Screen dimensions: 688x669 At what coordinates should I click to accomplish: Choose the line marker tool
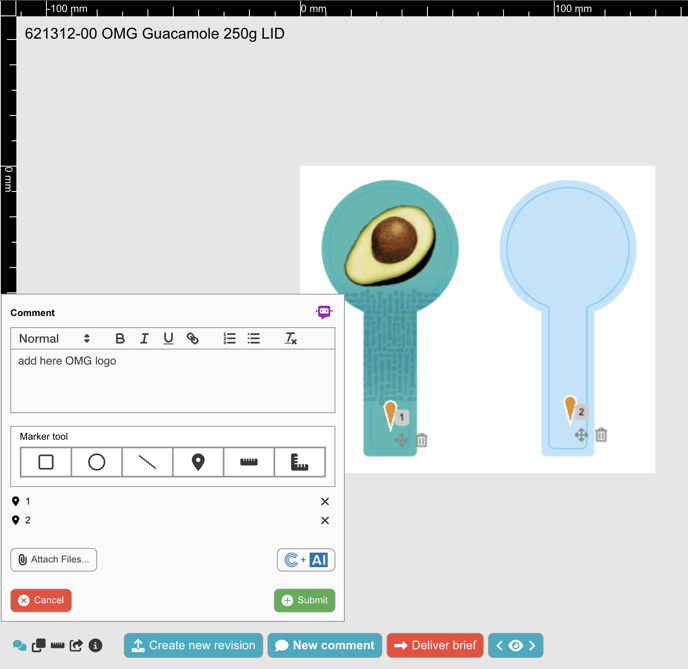pos(147,462)
